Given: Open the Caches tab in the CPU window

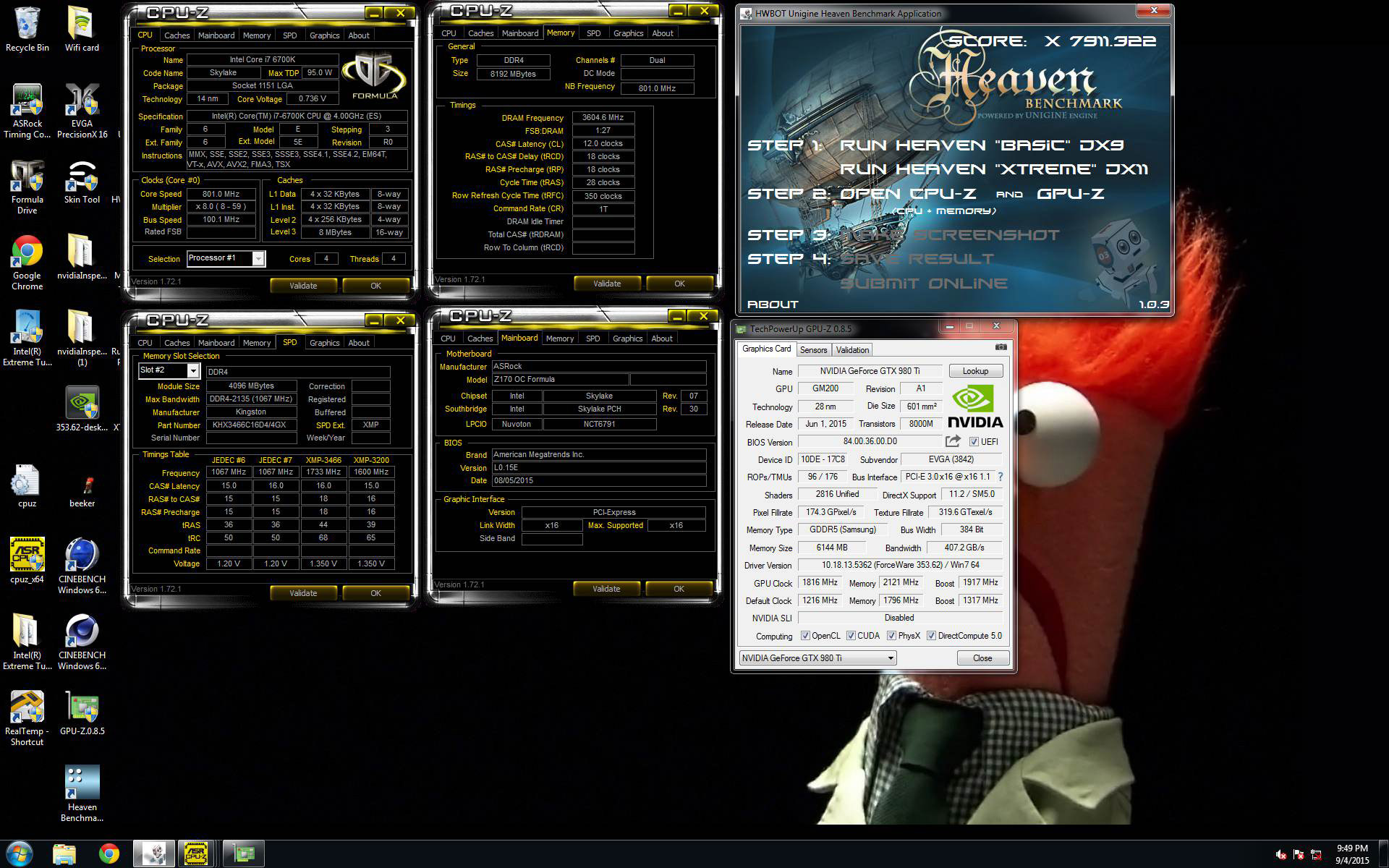Looking at the screenshot, I should pos(177,35).
